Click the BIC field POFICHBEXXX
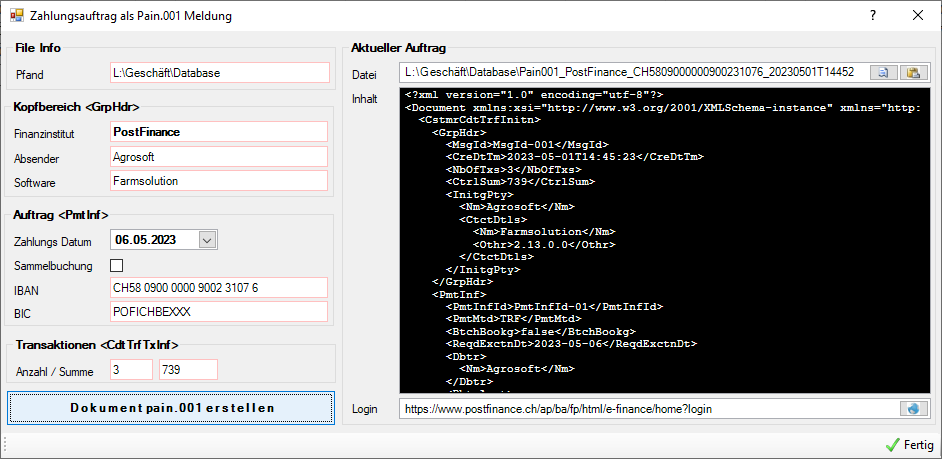This screenshot has height=459, width=942. click(219, 312)
